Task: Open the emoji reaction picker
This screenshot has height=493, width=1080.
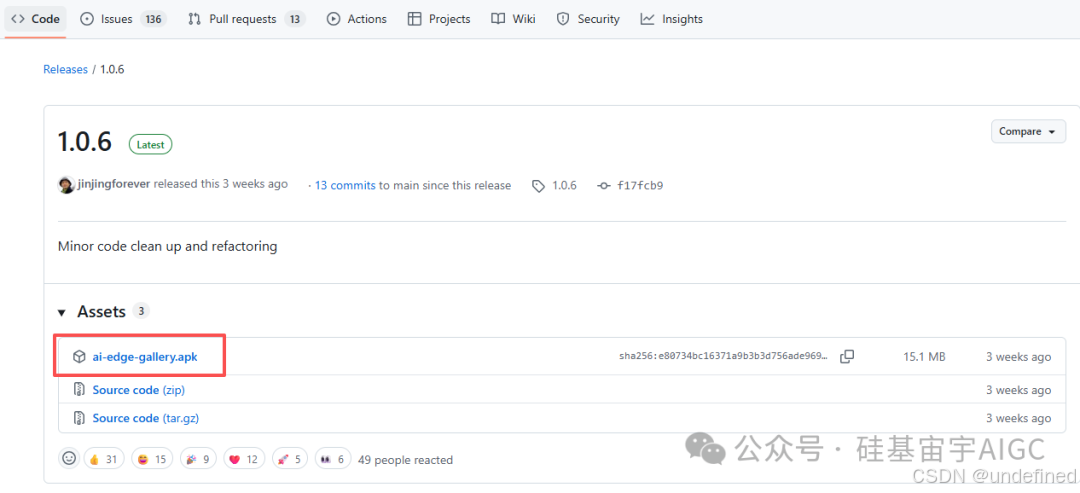Action: (69, 458)
